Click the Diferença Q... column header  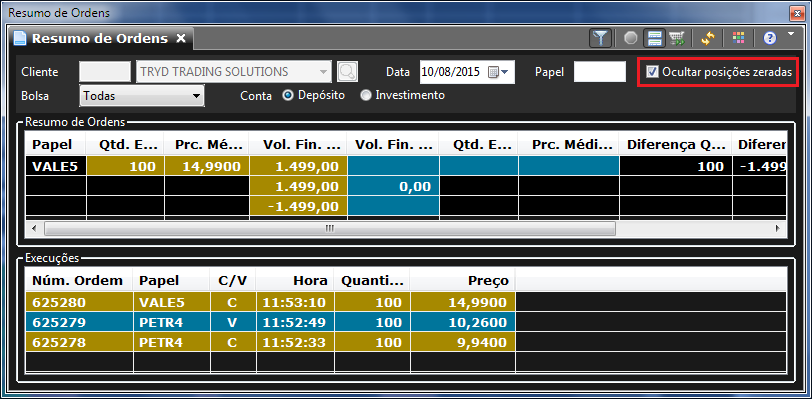tap(675, 145)
